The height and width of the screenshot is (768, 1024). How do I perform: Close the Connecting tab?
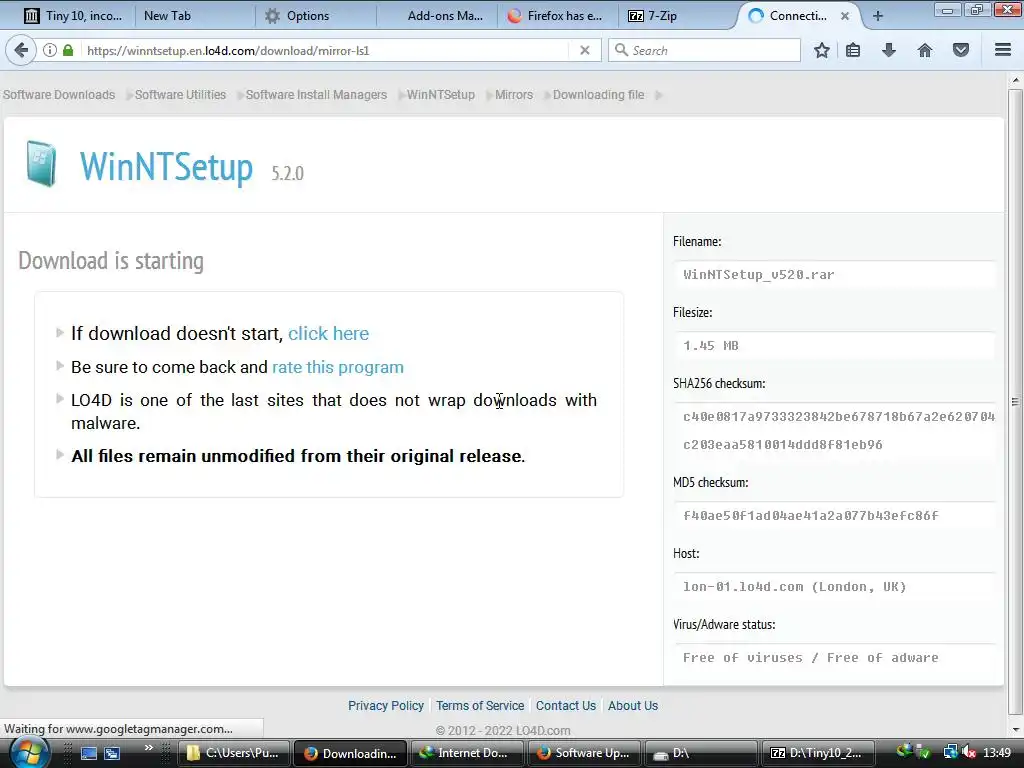845,16
